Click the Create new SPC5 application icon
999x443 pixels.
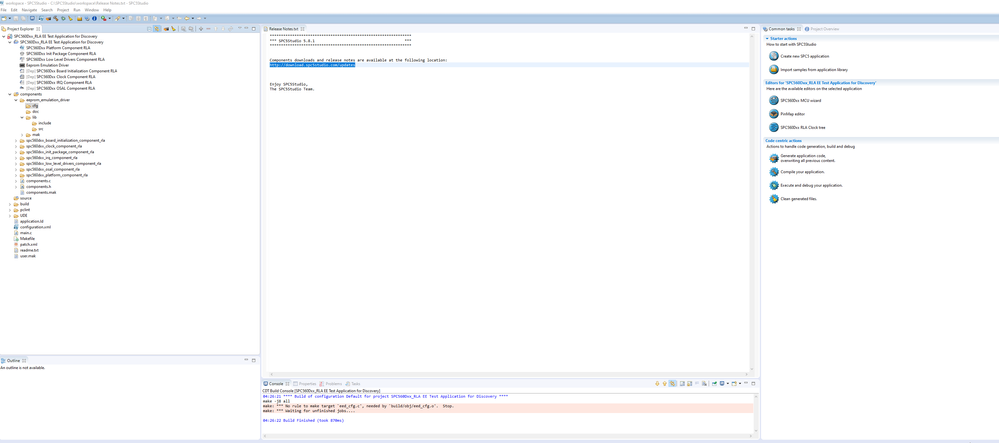coord(773,56)
